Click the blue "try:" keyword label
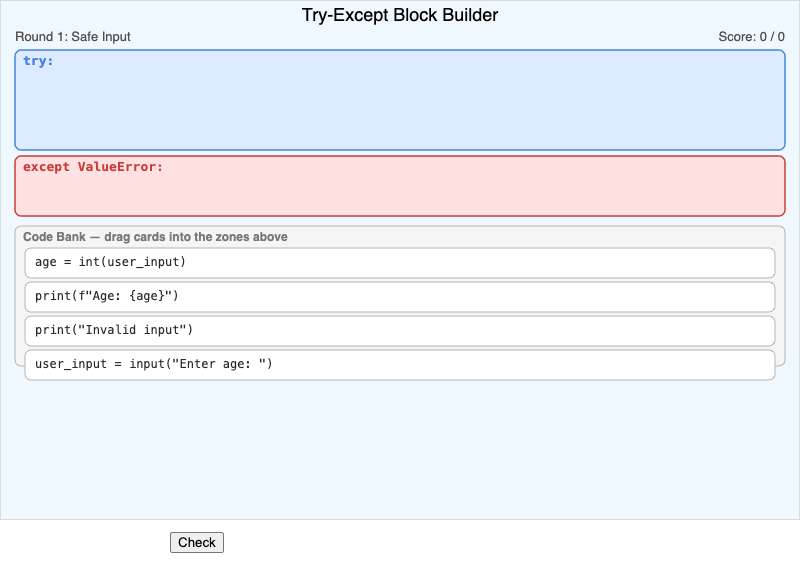Viewport: 800px width, 572px height. pos(38,61)
